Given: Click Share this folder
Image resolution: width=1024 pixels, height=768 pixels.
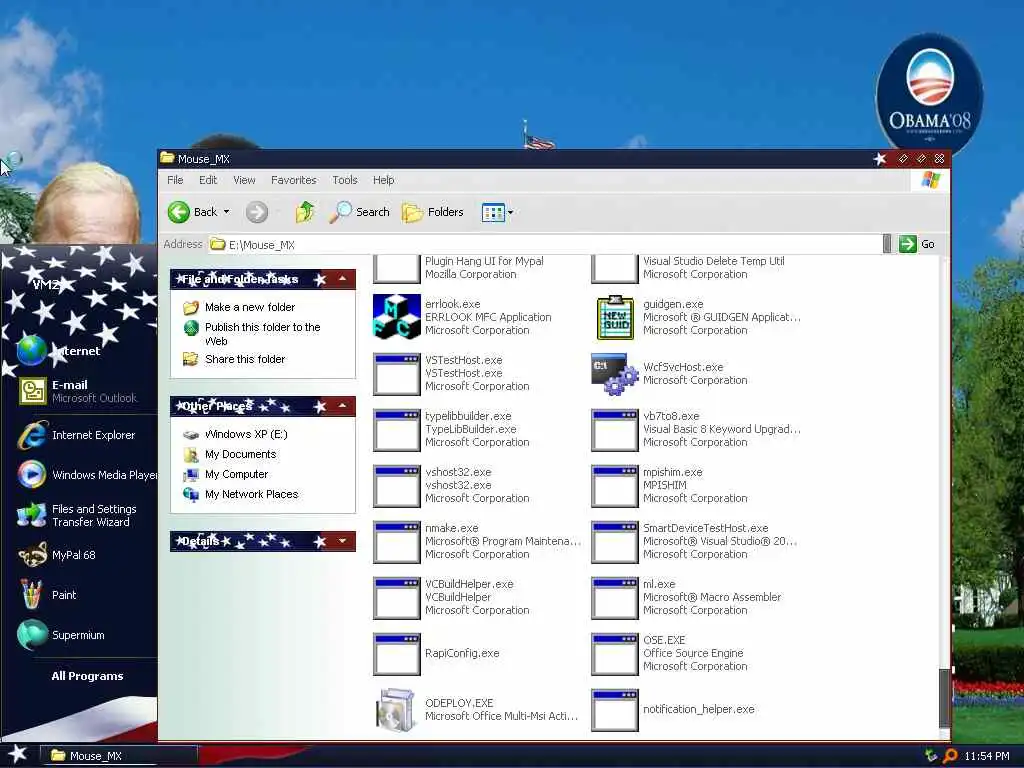Looking at the screenshot, I should 245,359.
